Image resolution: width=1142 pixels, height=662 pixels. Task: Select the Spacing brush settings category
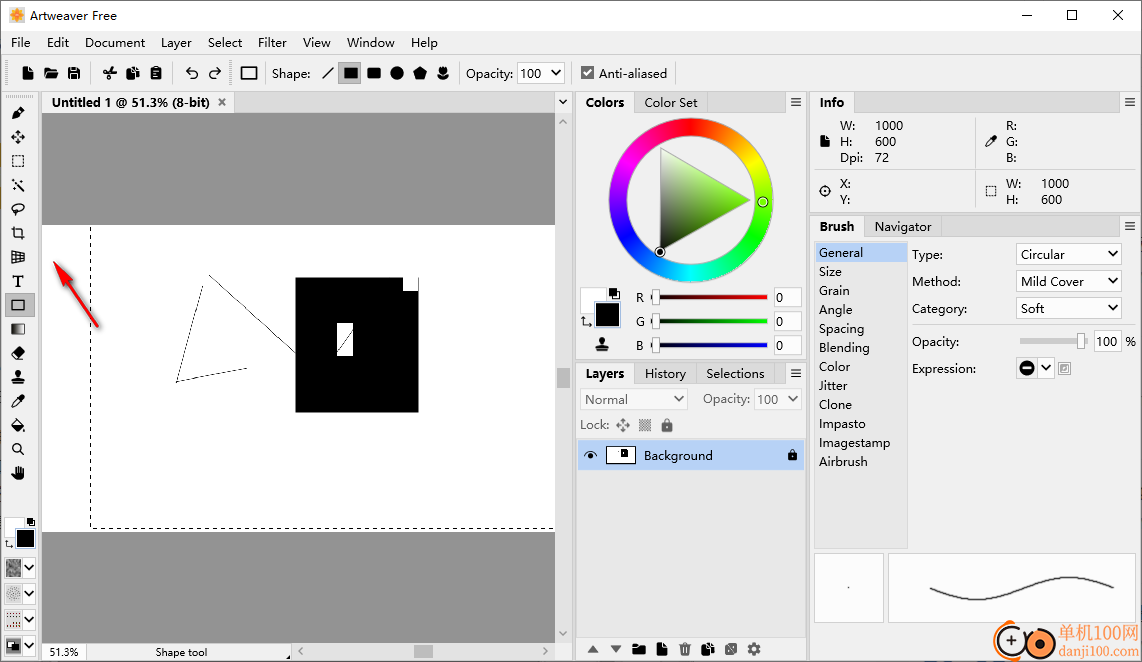841,328
